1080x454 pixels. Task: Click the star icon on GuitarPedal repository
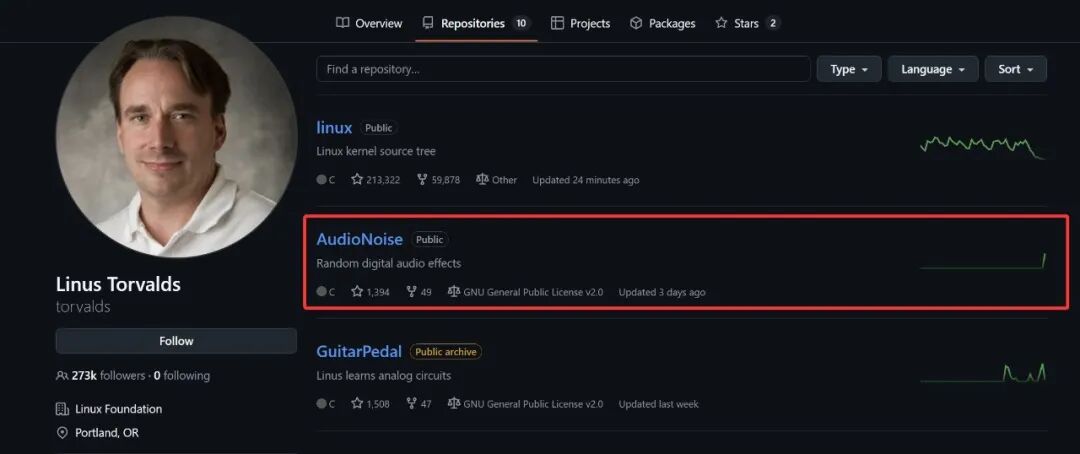pyautogui.click(x=357, y=404)
